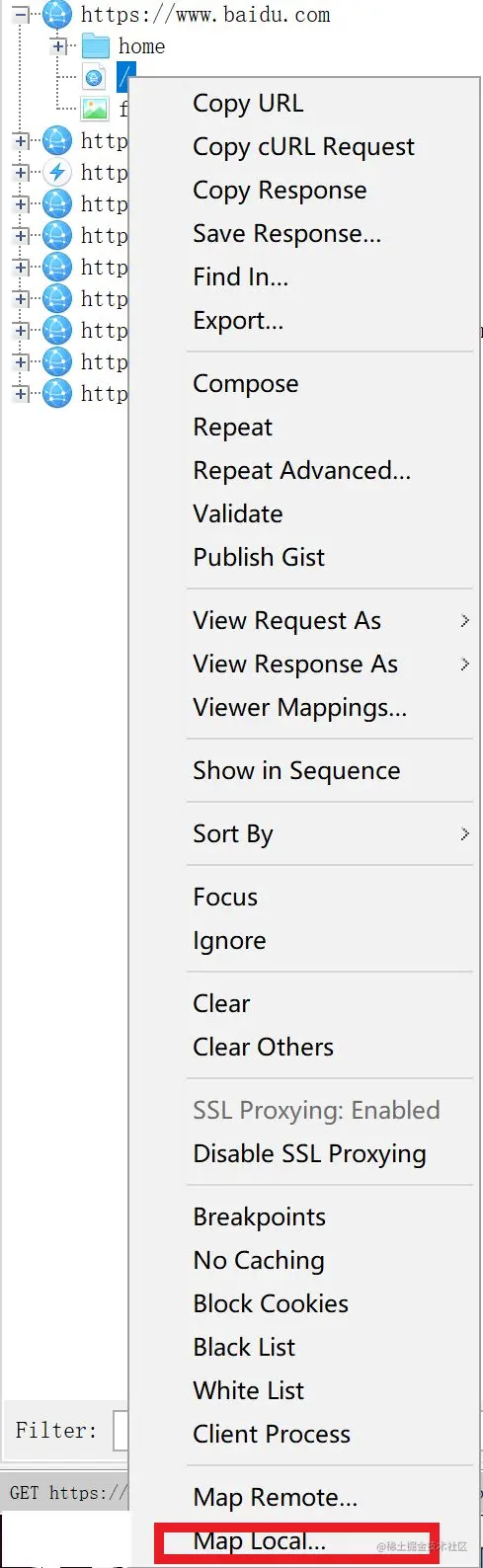This screenshot has width=483, height=1568.
Task: Expand the lightning bolt host node
Action: click(20, 172)
